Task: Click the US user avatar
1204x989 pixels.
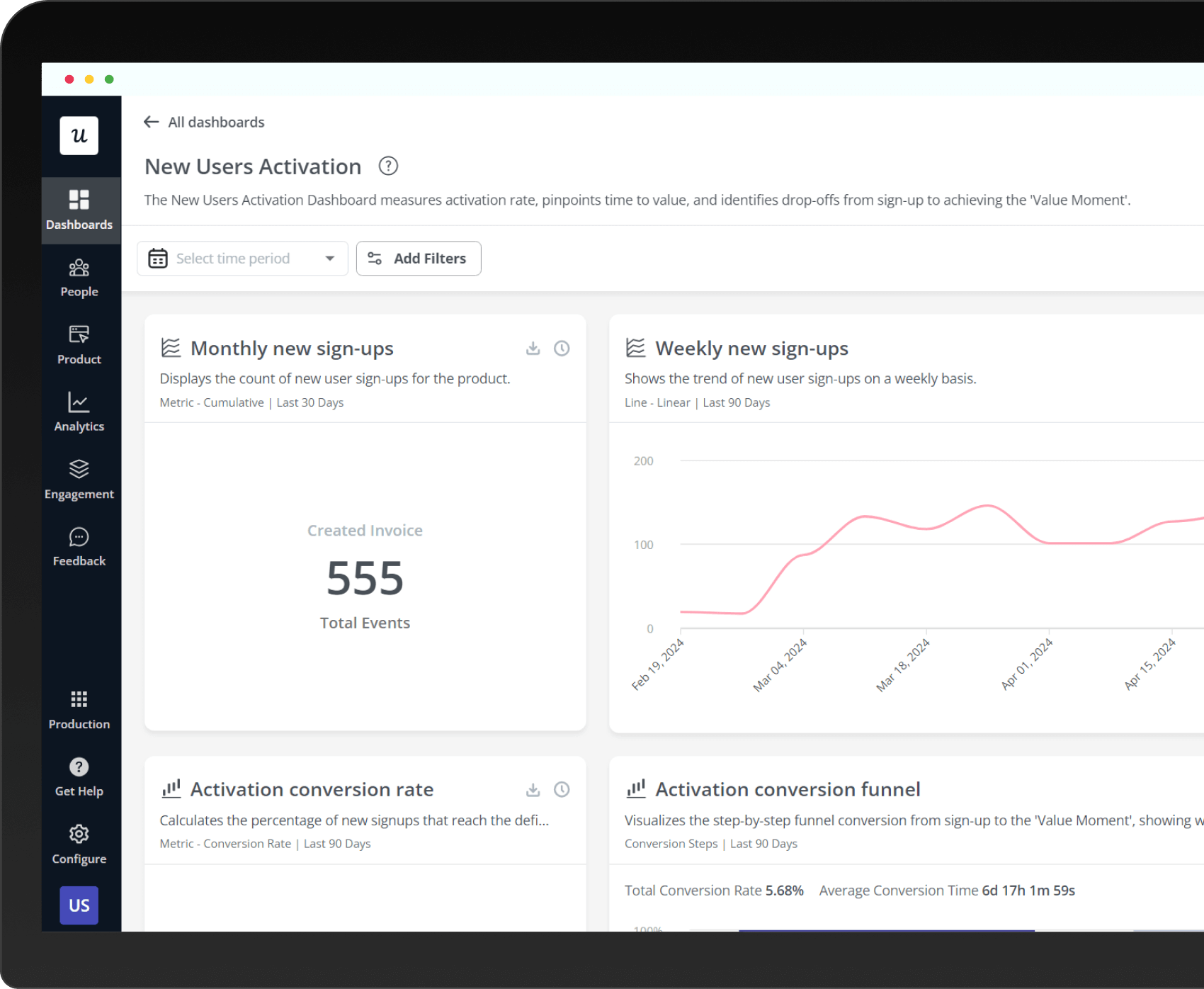Action: pyautogui.click(x=79, y=905)
